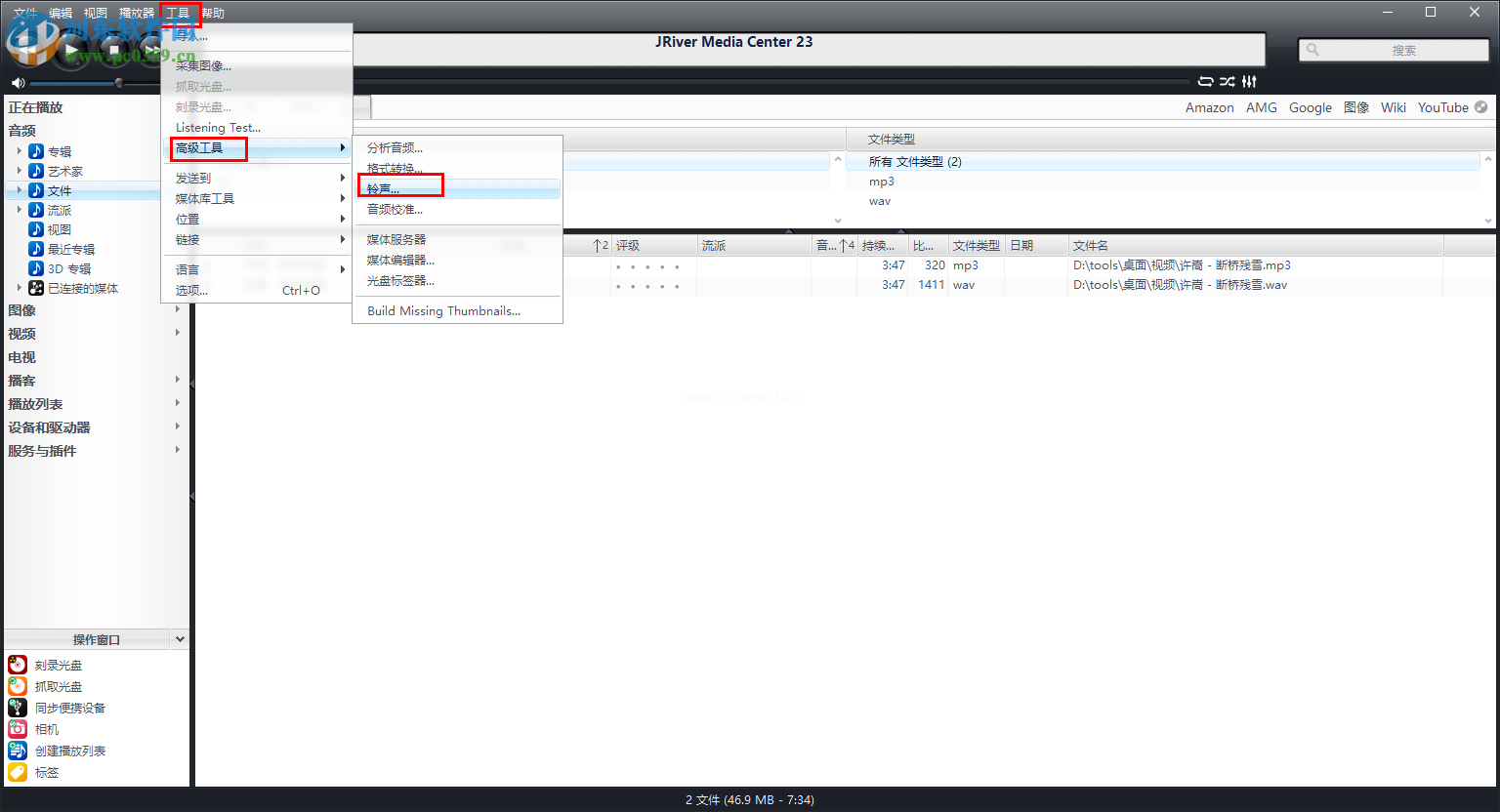
Task: Click the 3D 专辑 music note icon
Action: tap(36, 268)
